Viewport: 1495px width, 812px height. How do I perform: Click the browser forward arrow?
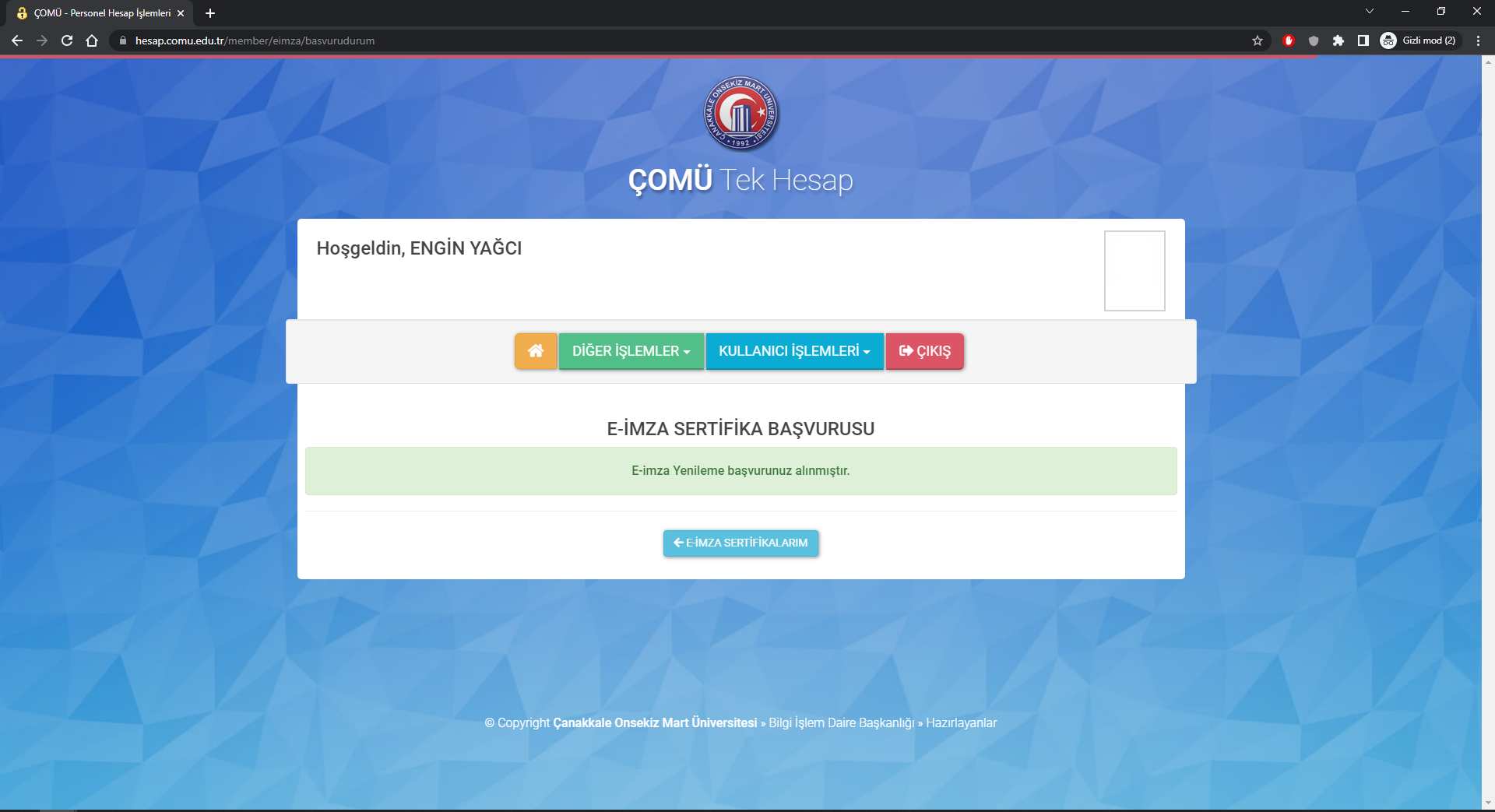42,40
